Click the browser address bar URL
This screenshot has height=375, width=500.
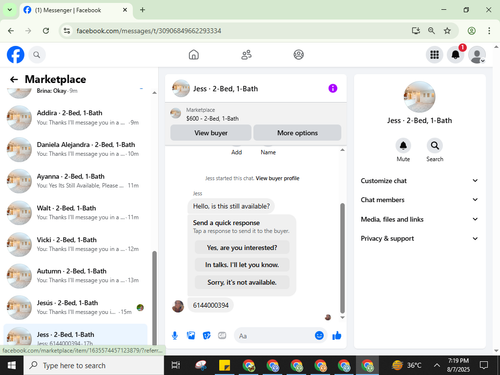tap(149, 31)
